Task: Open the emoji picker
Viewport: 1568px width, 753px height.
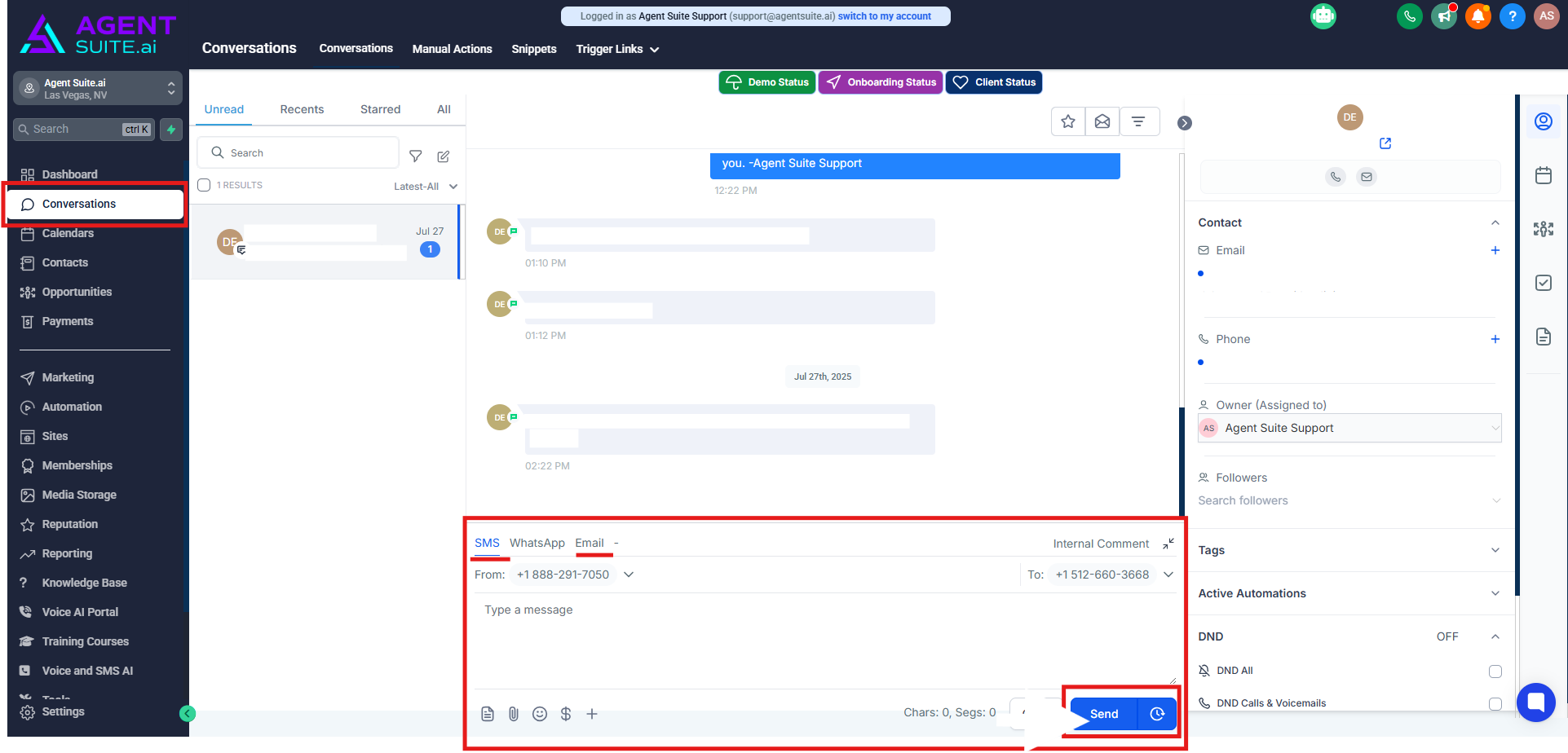Action: (540, 714)
